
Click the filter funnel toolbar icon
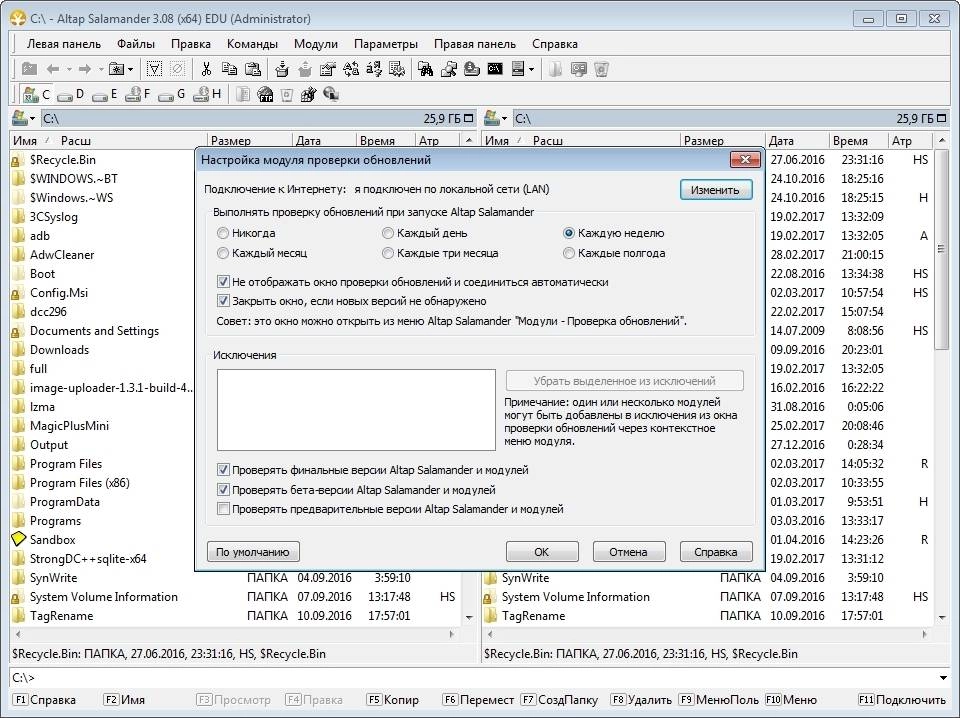click(x=154, y=69)
